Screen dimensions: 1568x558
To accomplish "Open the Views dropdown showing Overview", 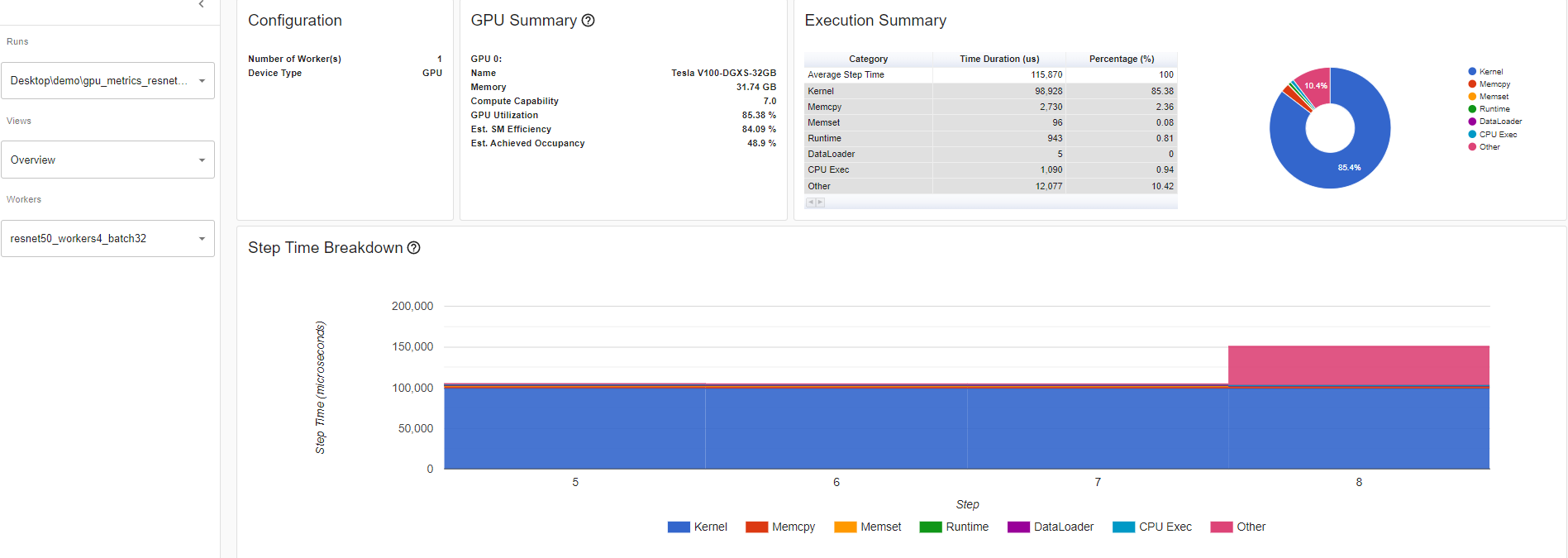I will pos(107,160).
